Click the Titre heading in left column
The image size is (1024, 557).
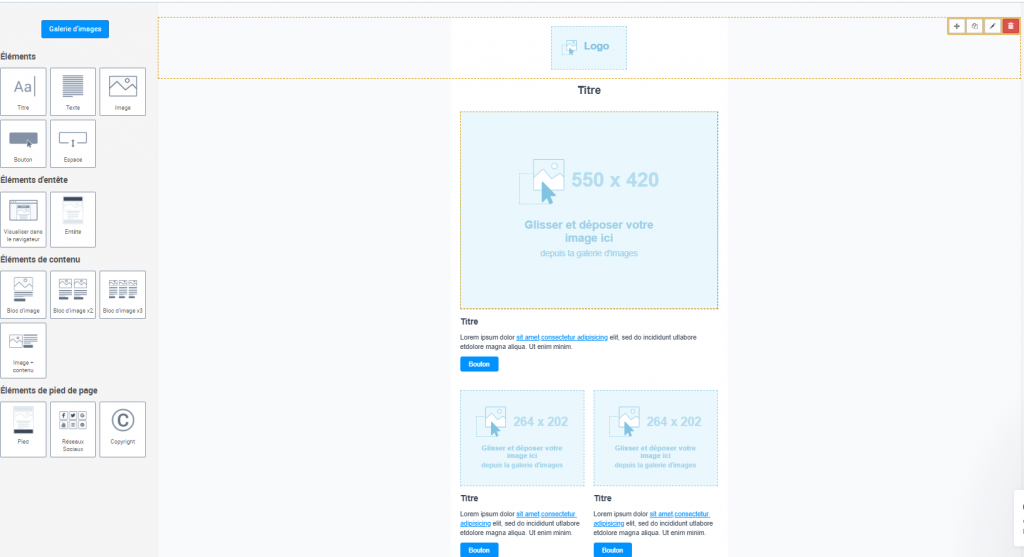click(x=469, y=498)
